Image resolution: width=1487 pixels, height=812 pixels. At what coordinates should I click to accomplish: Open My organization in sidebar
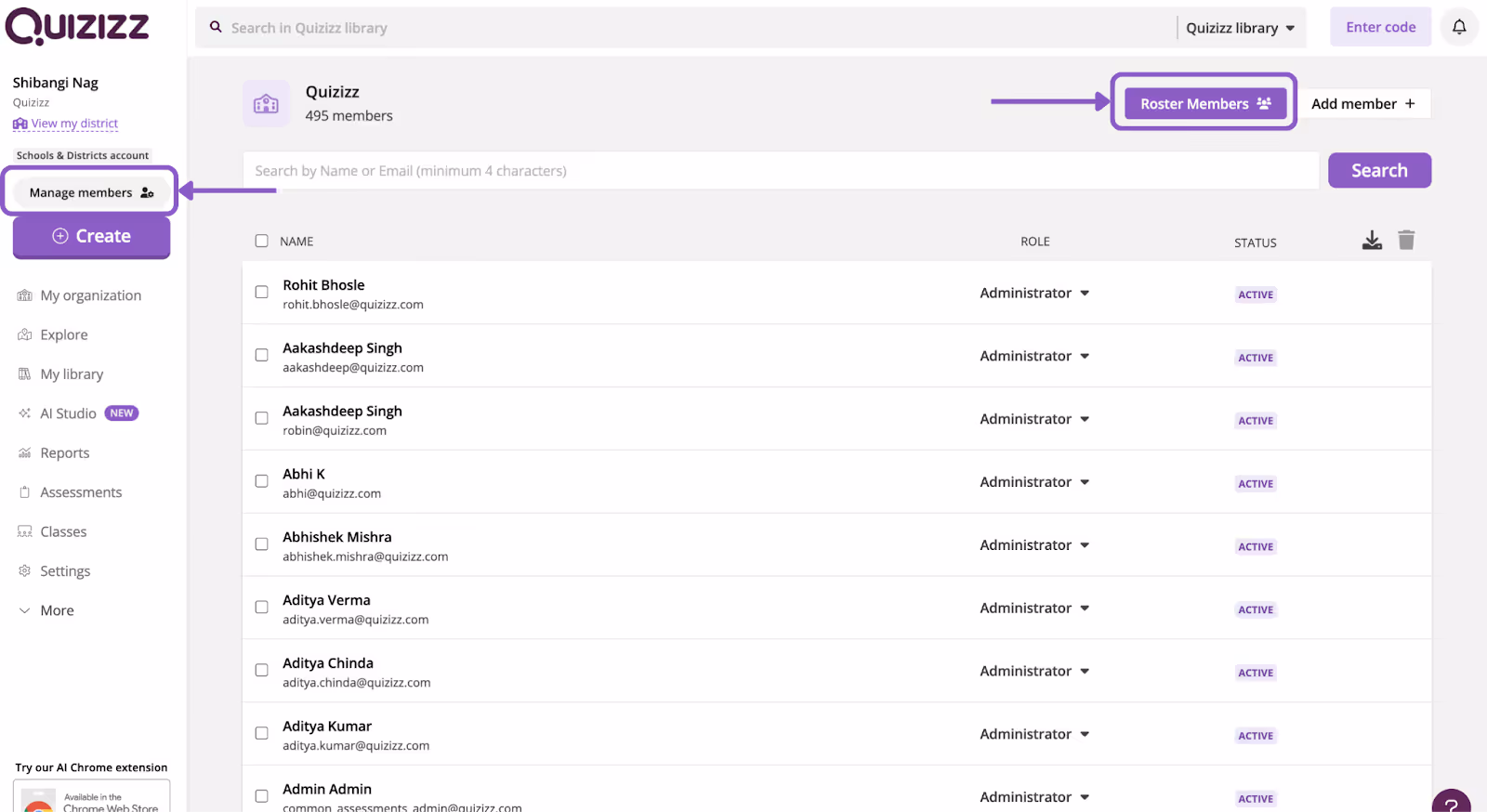(x=91, y=295)
